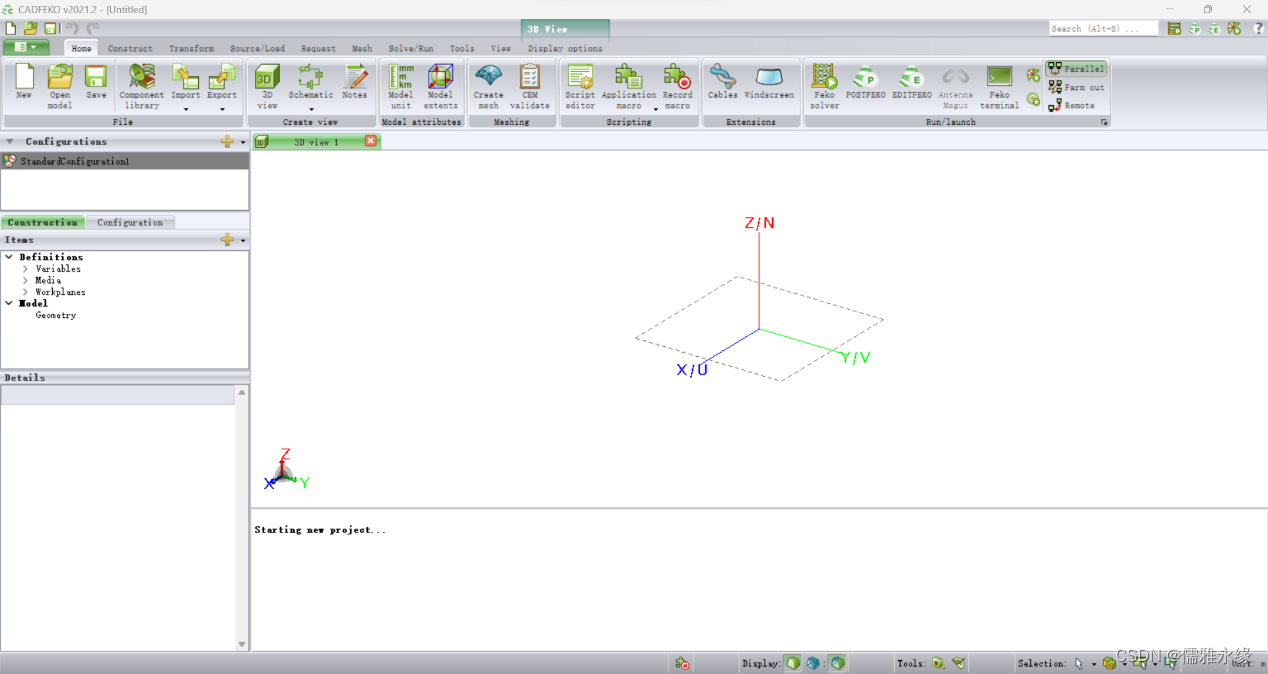
Task: Open the Import dropdown arrow
Action: pos(186,109)
